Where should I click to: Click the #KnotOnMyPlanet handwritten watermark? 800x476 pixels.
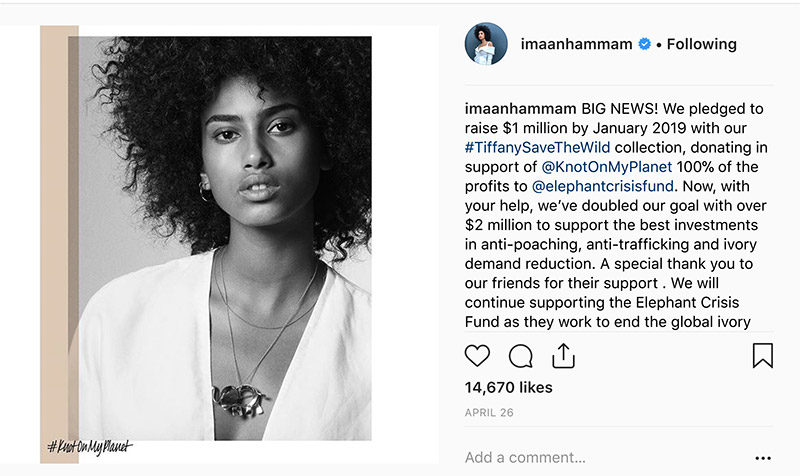(90, 445)
